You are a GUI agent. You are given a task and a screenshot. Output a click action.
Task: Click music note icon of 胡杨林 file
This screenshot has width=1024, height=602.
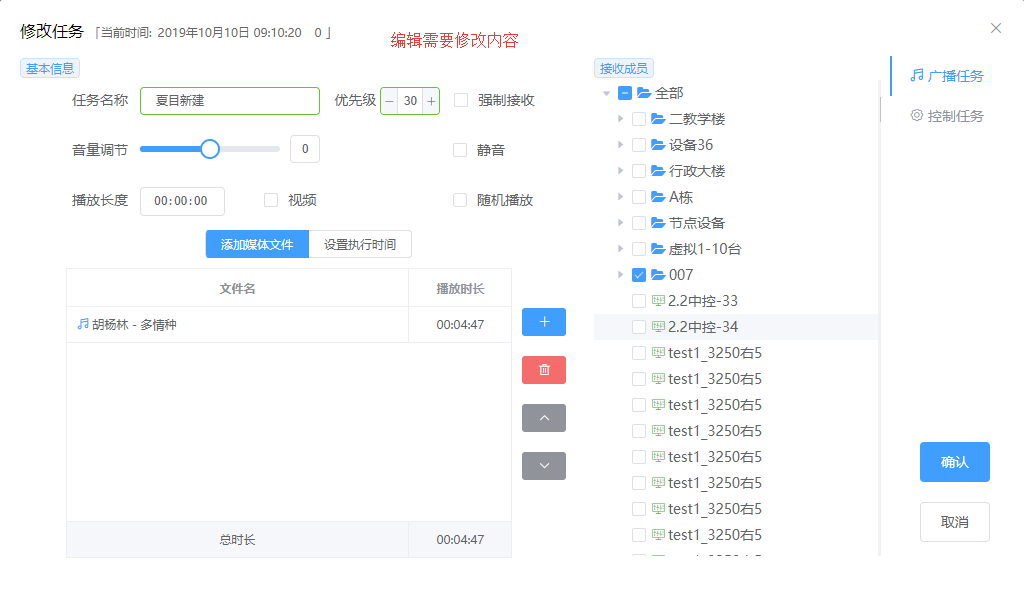click(x=83, y=324)
